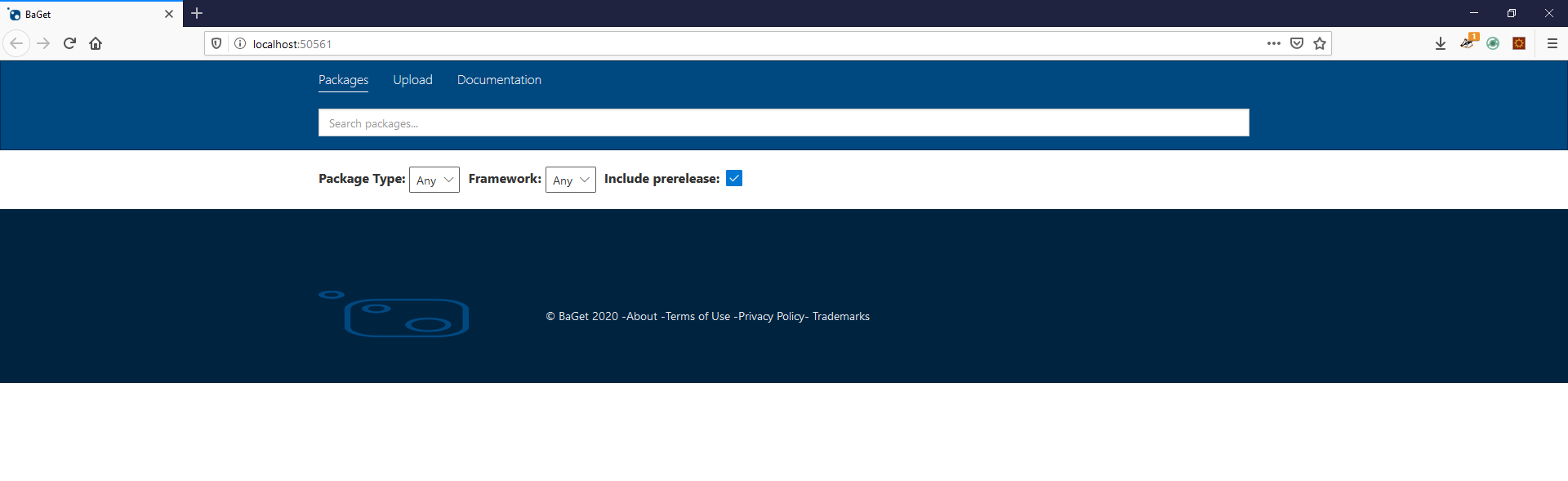Click the tracking protection shield icon
The width and height of the screenshot is (1568, 481).
pos(216,43)
